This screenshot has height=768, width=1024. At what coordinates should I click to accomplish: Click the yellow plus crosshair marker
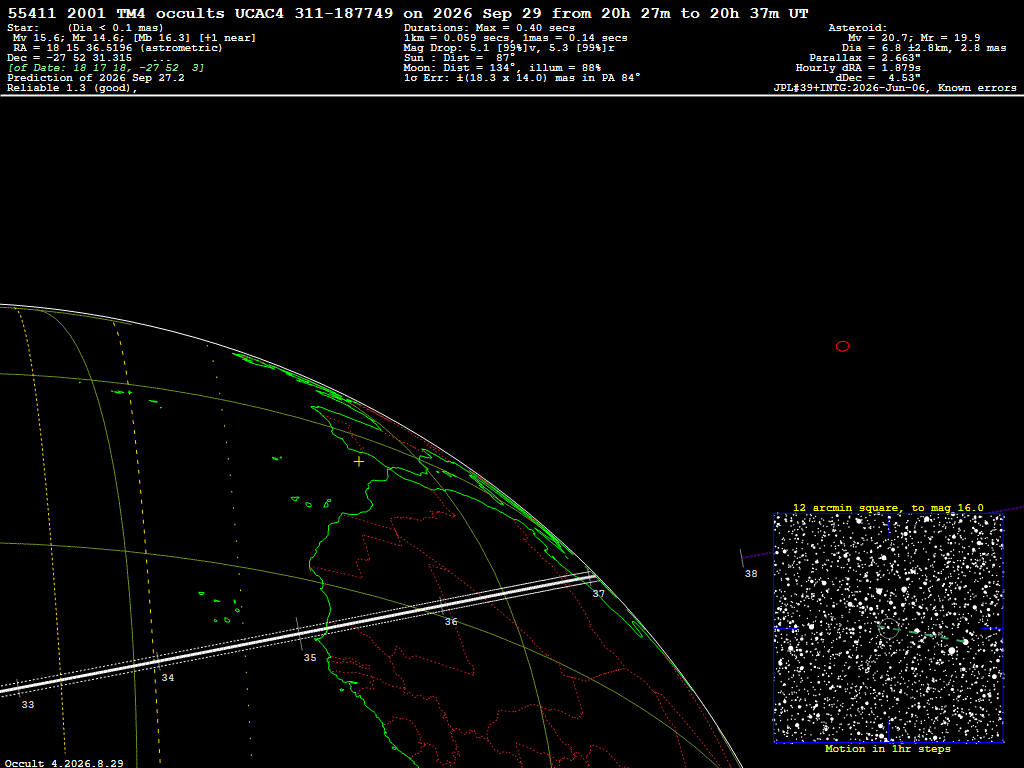[x=359, y=462]
